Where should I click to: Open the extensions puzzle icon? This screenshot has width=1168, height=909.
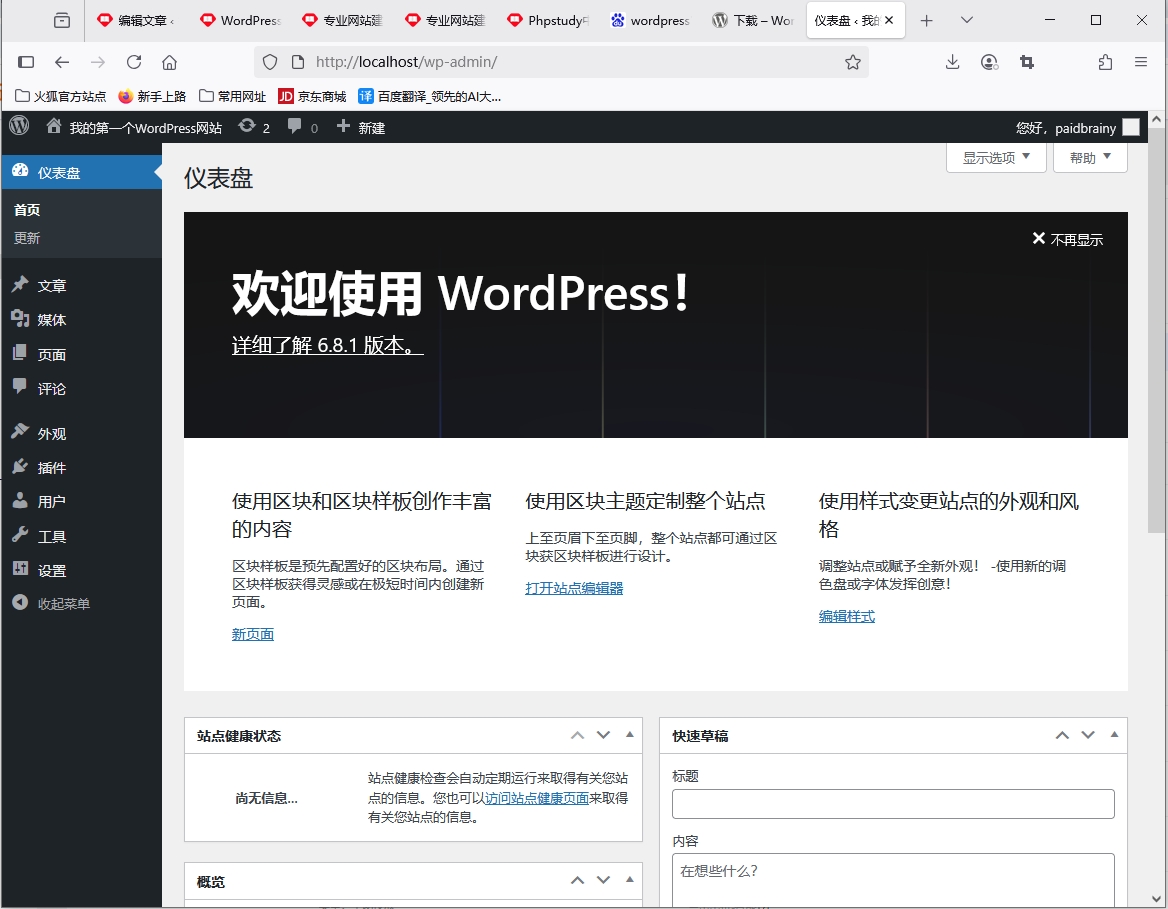[x=1105, y=63]
